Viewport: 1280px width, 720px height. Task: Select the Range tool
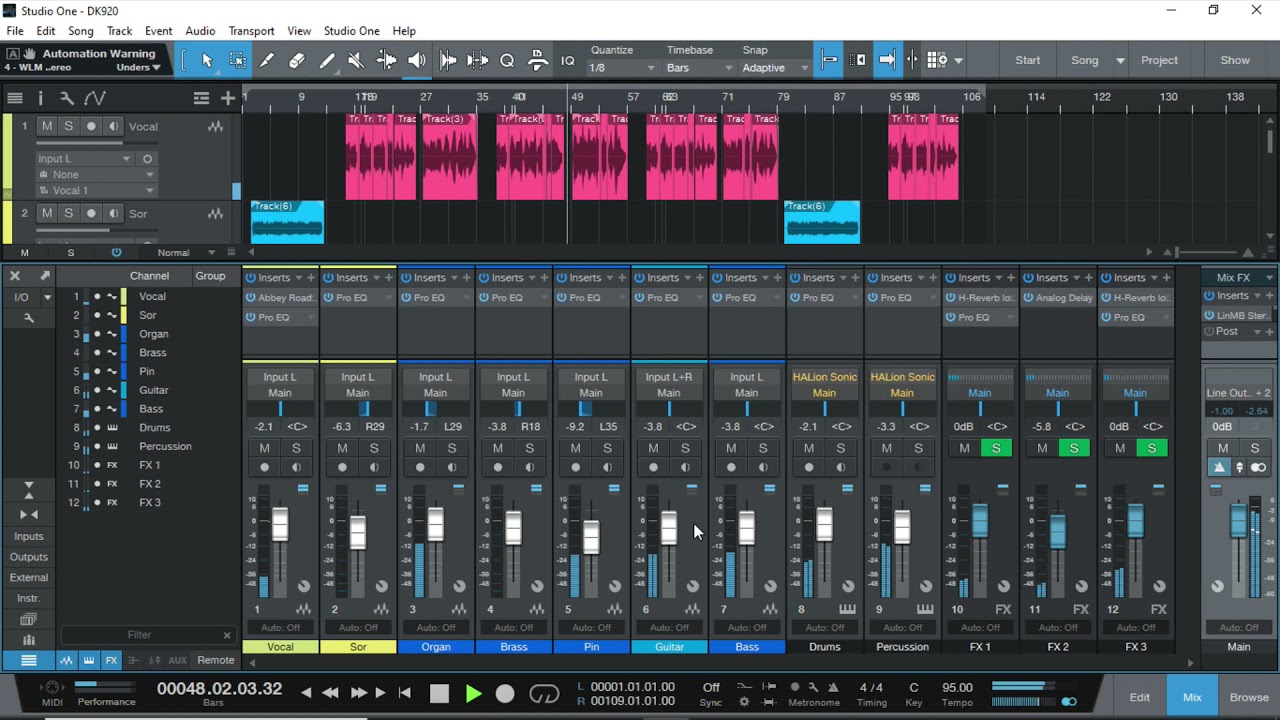click(x=237, y=60)
